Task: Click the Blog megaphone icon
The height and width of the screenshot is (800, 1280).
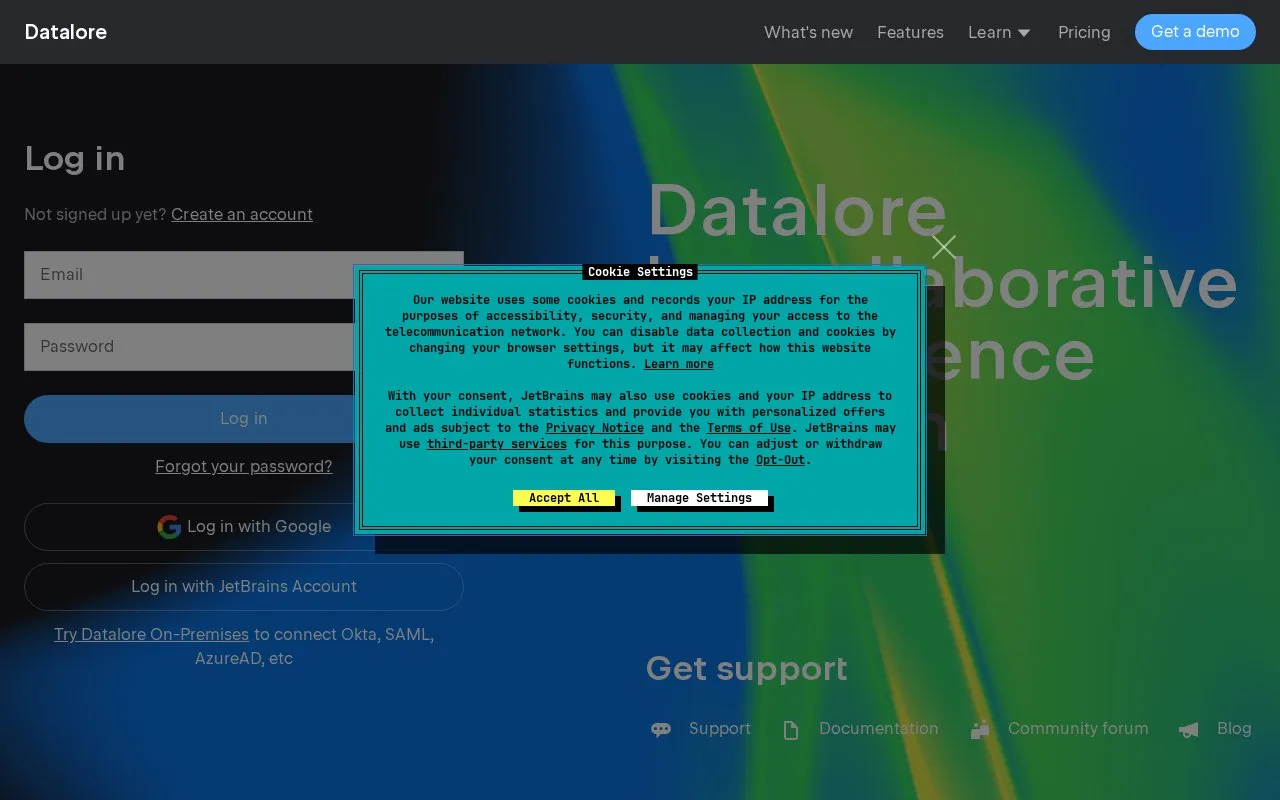Action: 1188,730
